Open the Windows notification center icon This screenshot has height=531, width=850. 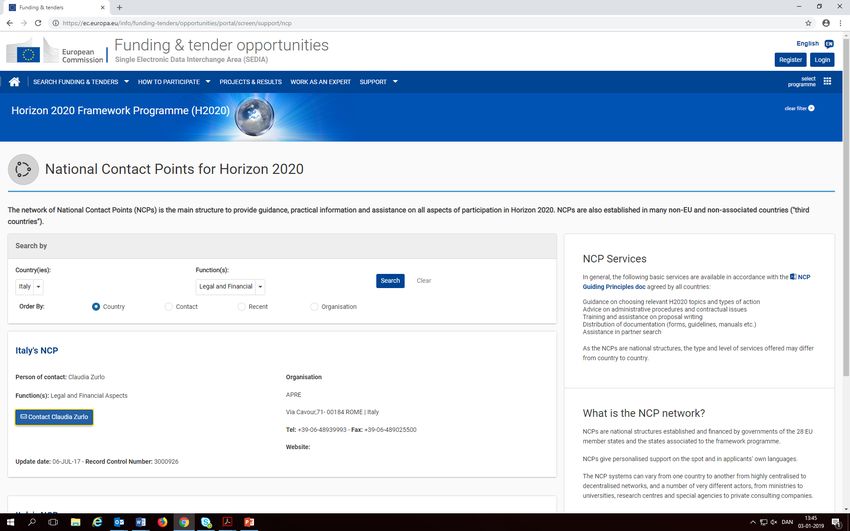tap(836, 522)
